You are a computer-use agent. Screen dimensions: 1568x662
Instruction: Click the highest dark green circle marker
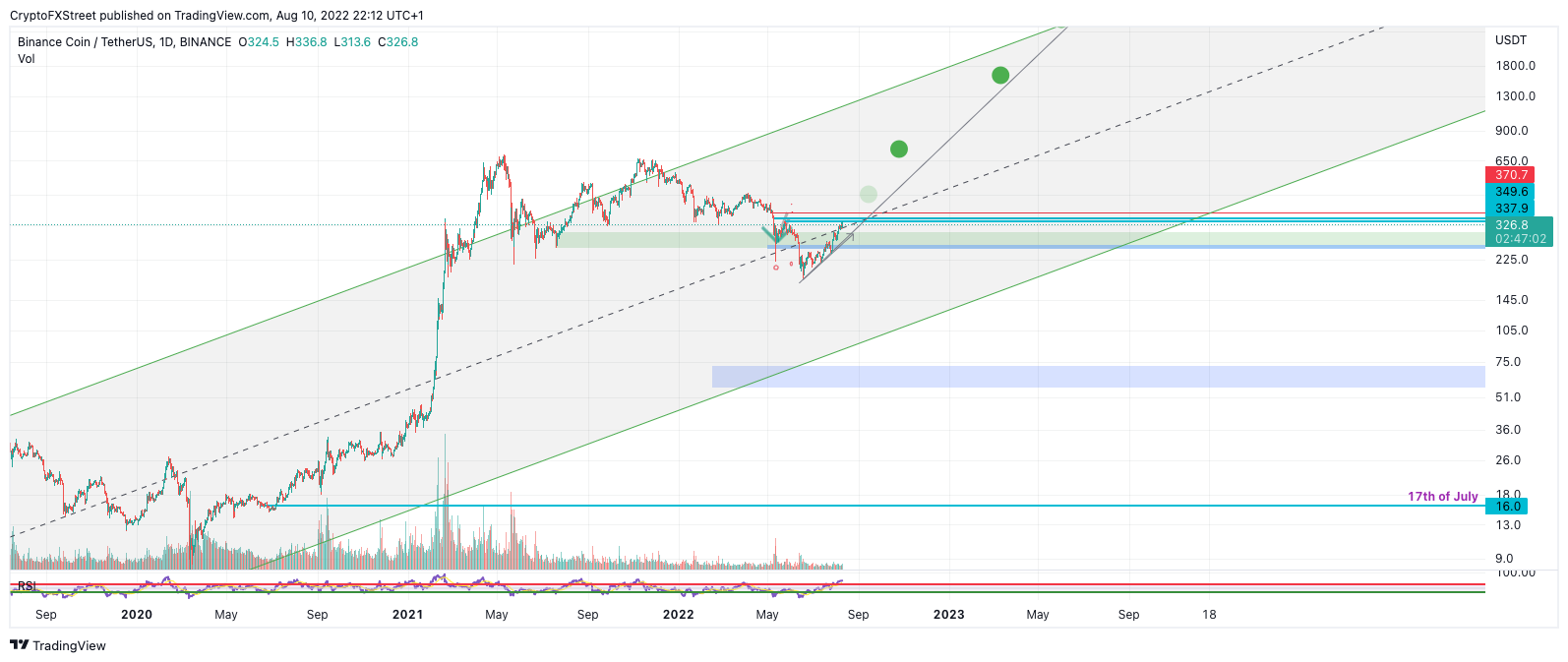pyautogui.click(x=1000, y=75)
